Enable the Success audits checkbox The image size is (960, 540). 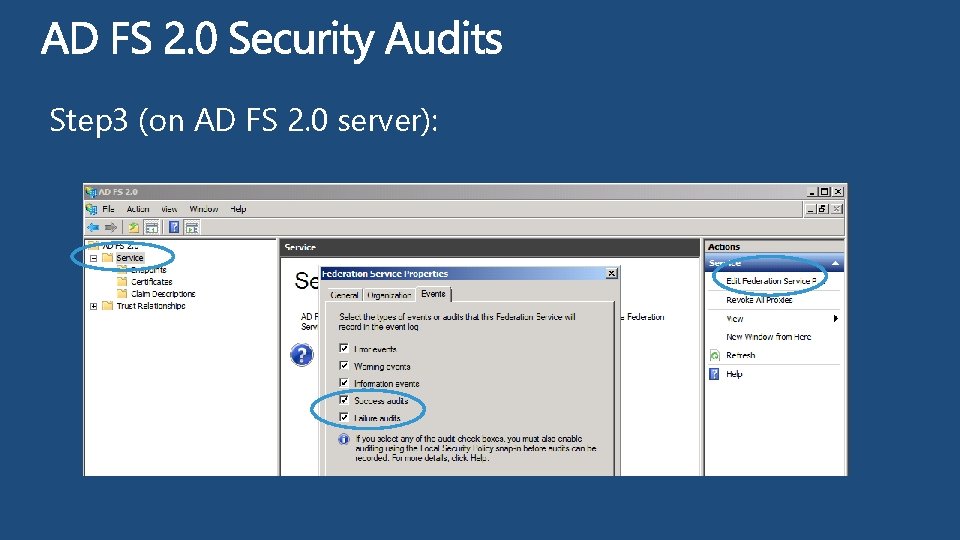coord(344,400)
